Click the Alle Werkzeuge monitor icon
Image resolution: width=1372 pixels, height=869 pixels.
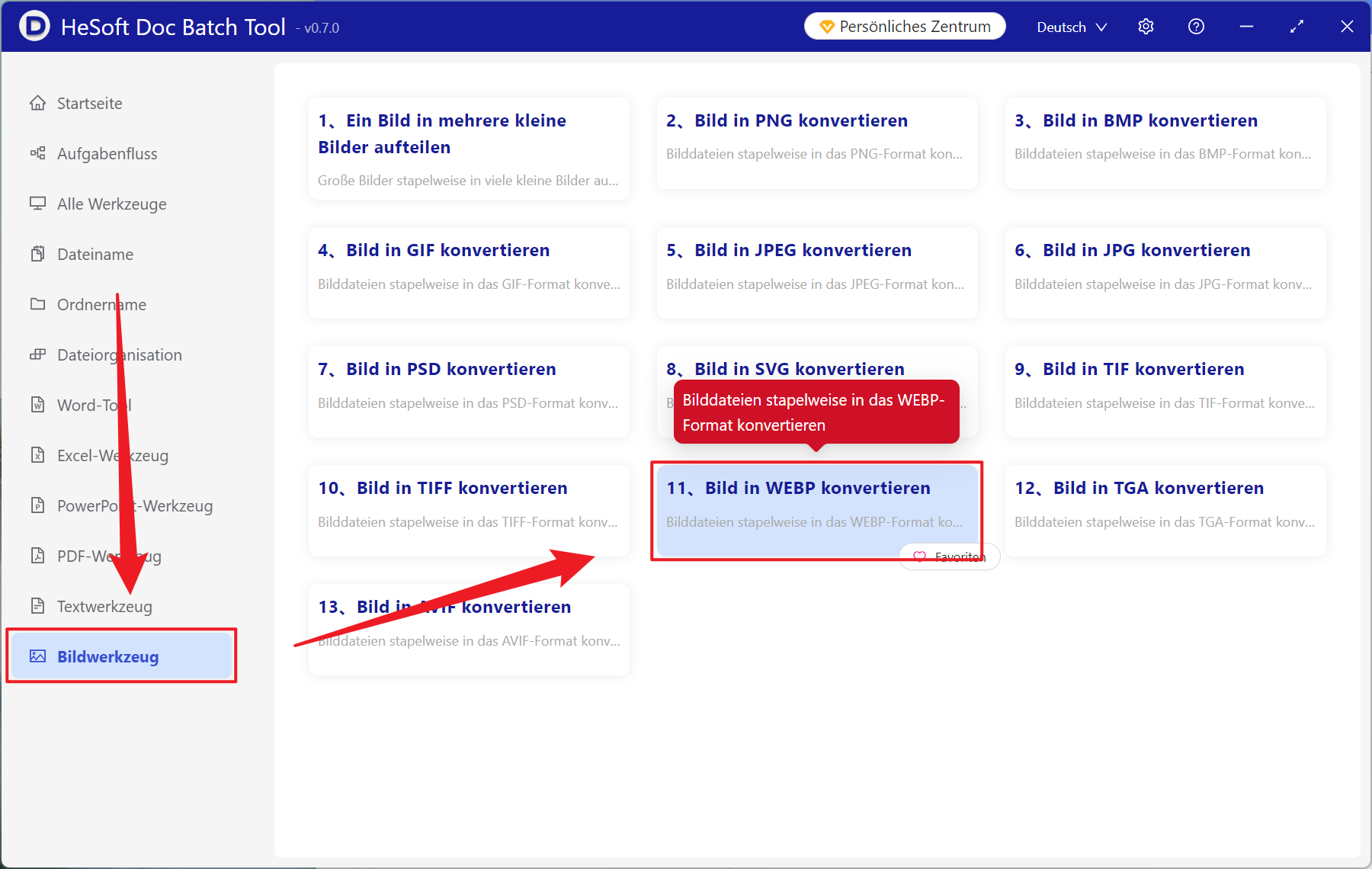pos(37,204)
